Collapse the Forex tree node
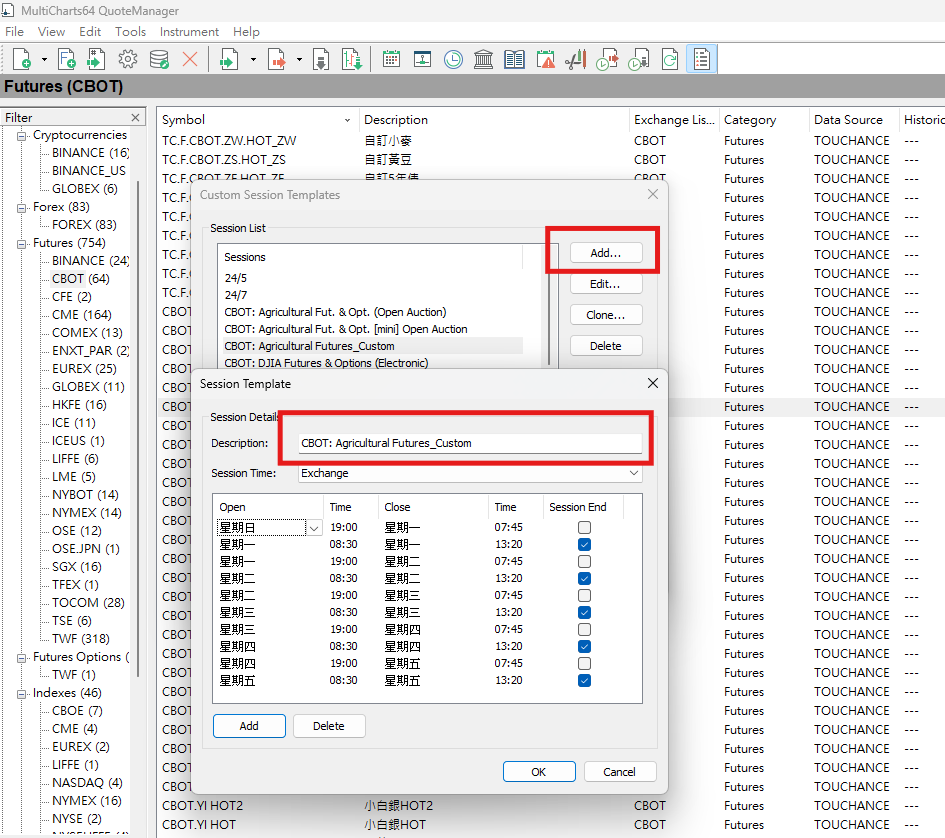The image size is (945, 838). pos(22,207)
